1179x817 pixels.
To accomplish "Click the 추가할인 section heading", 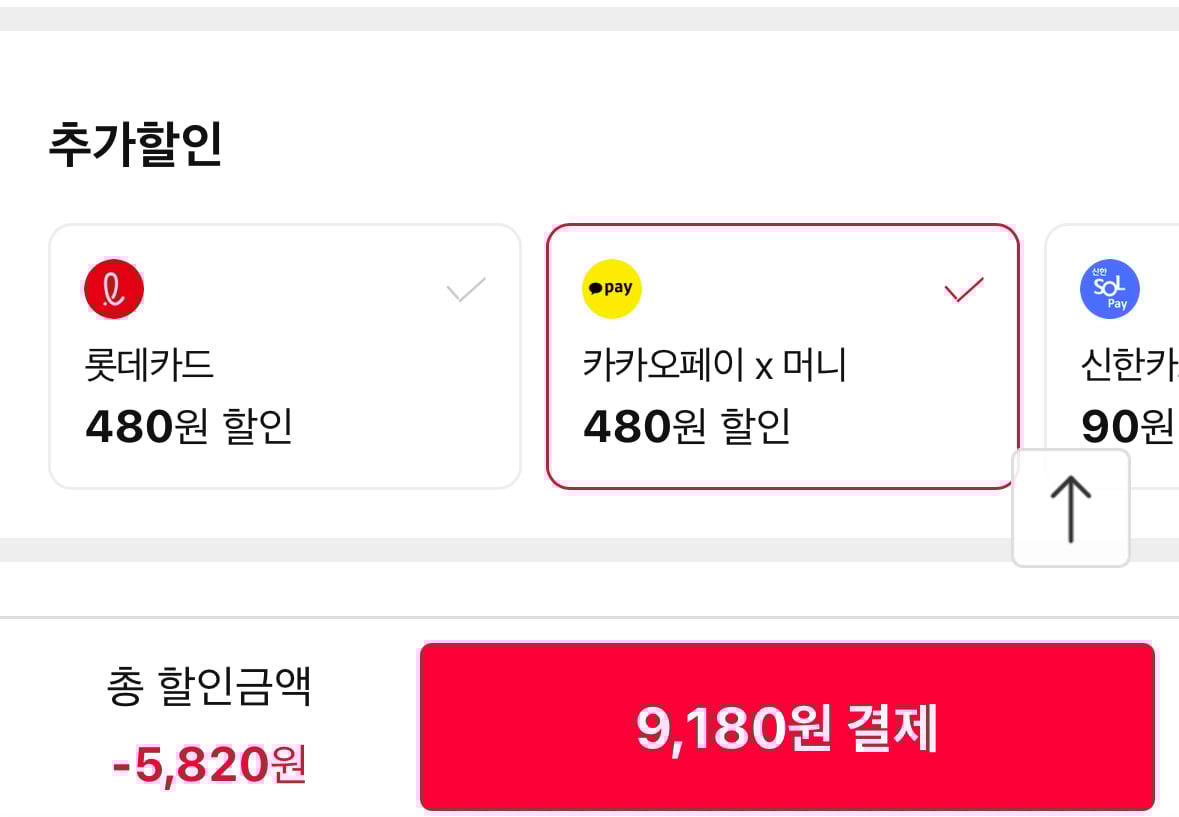I will tap(135, 144).
